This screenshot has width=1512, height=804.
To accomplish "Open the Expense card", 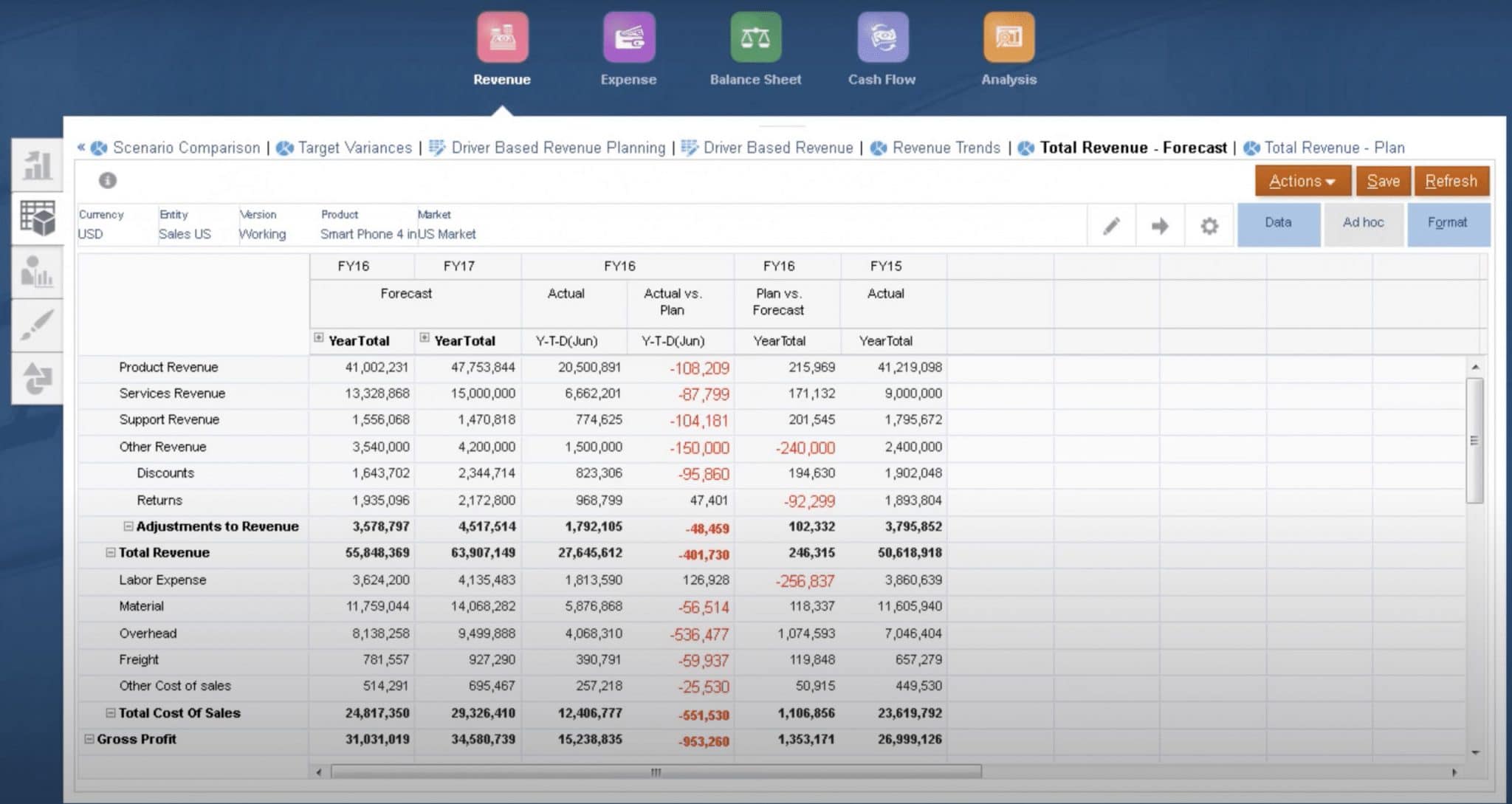I will [628, 35].
